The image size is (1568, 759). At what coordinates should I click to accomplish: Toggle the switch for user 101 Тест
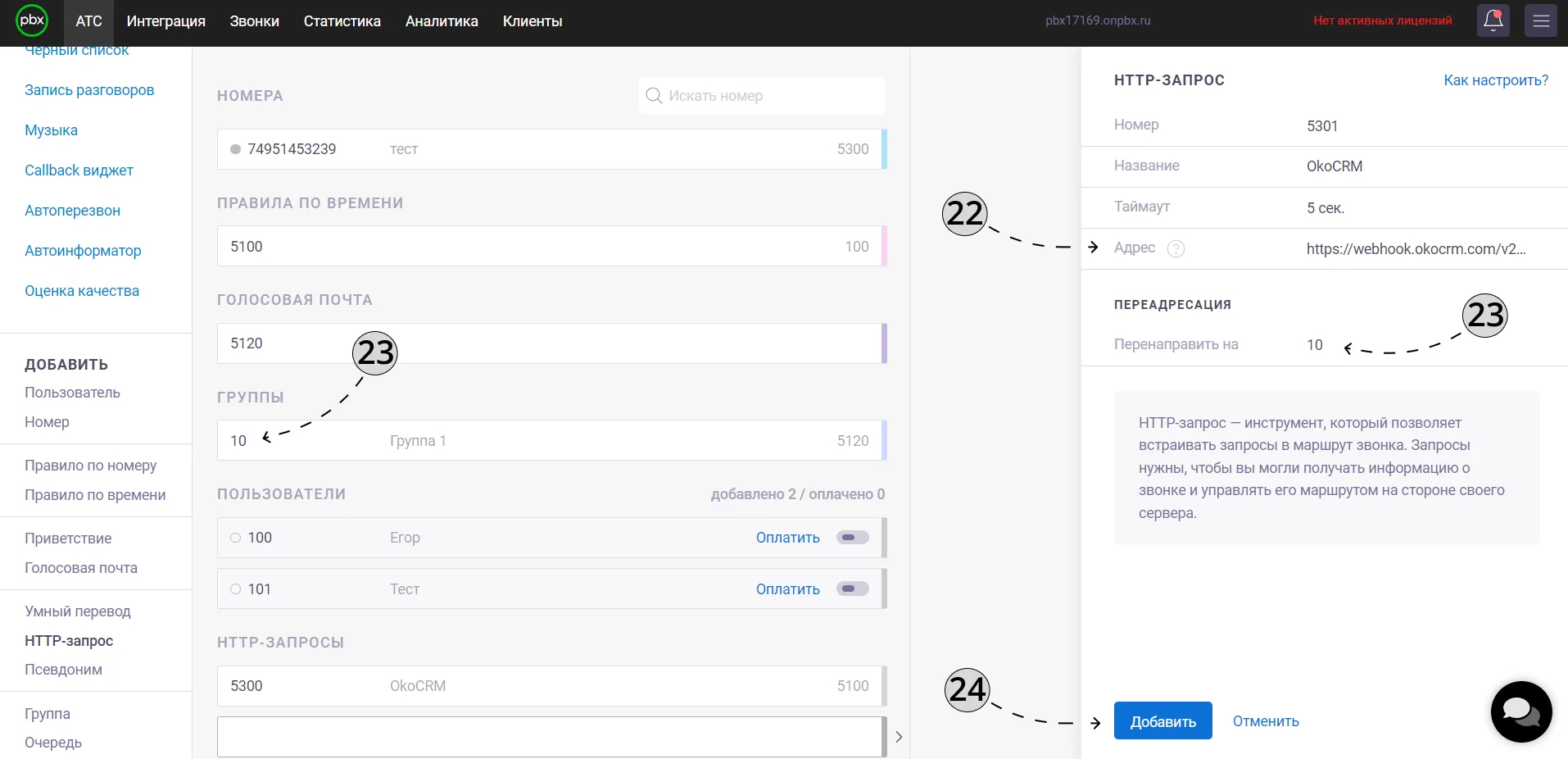(x=852, y=589)
